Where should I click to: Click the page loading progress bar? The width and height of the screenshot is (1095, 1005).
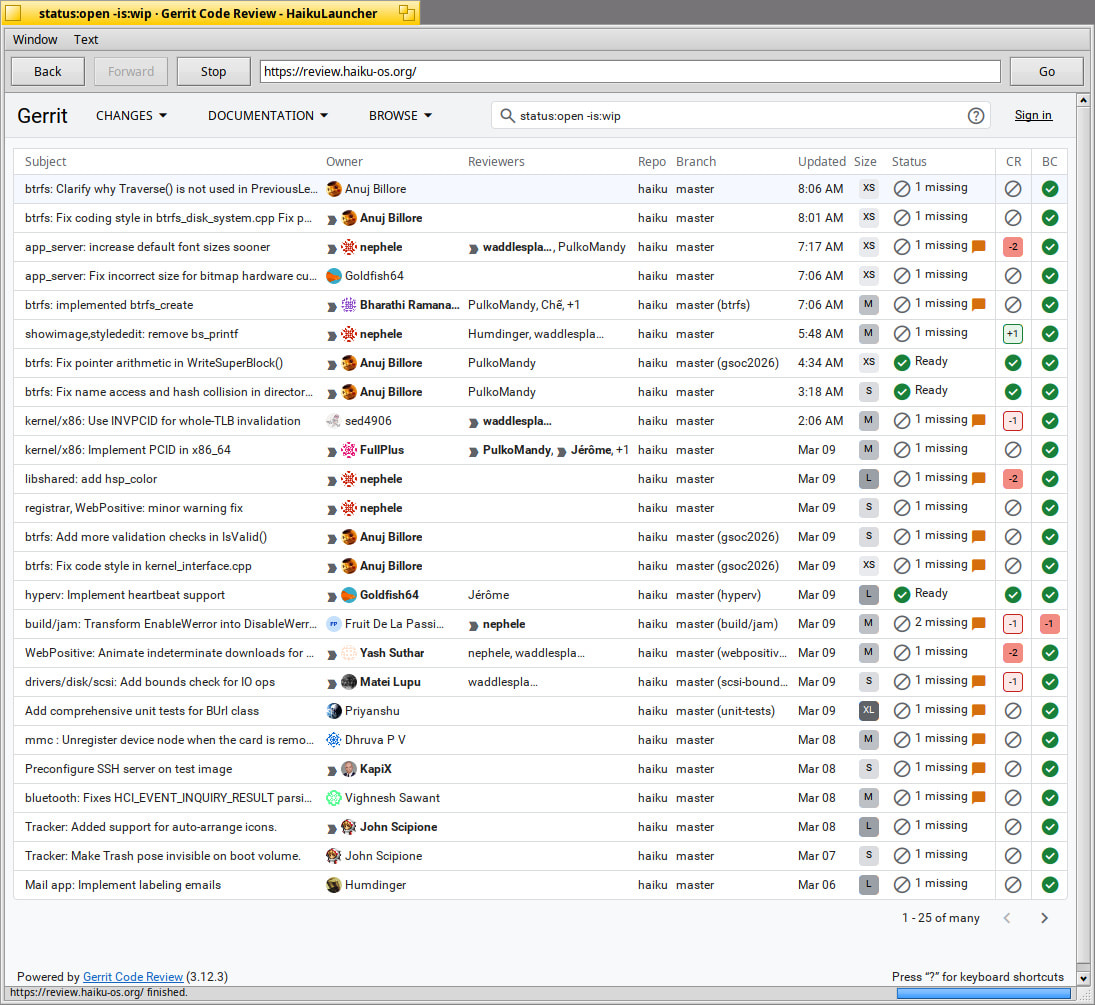[983, 993]
